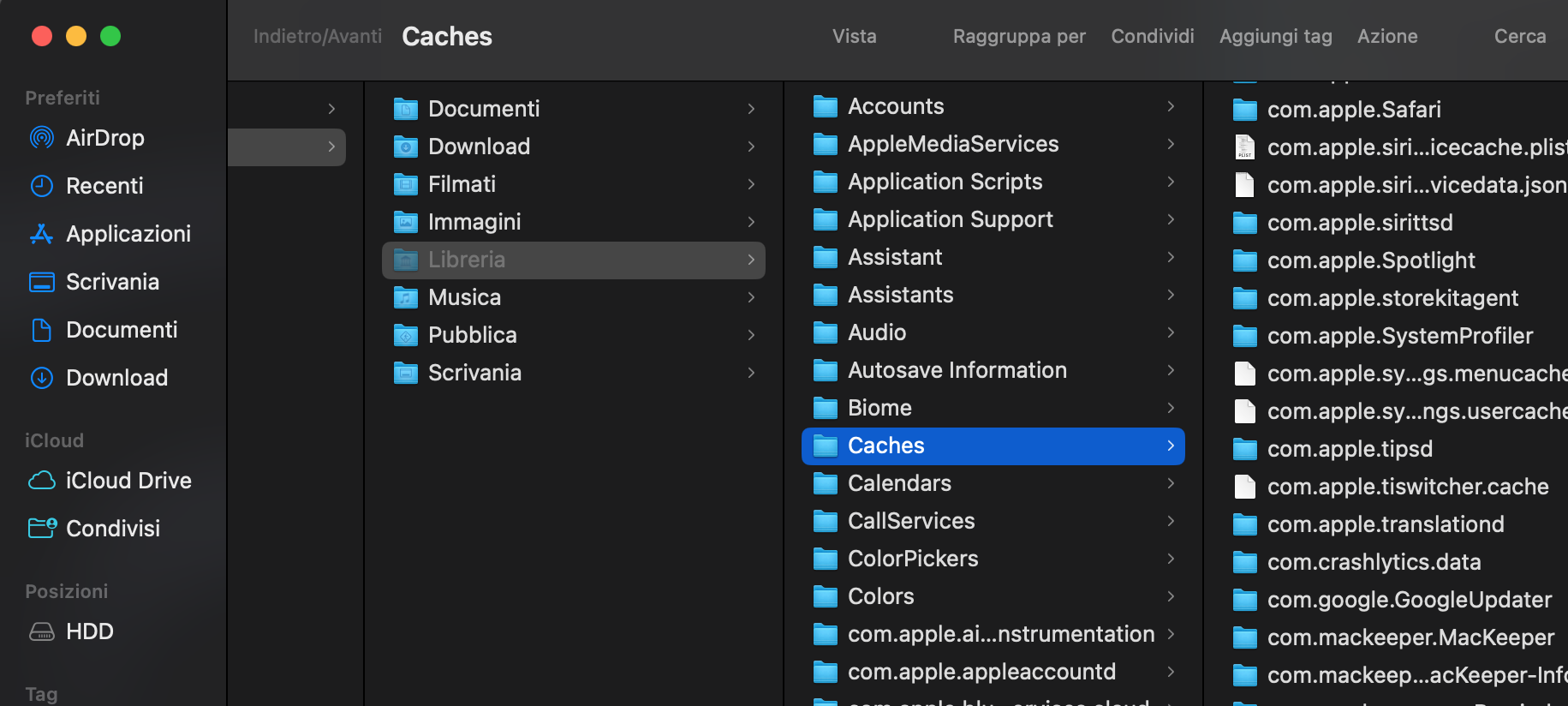Click the Condivisi shared folder icon
This screenshot has width=1568, height=706.
[42, 528]
